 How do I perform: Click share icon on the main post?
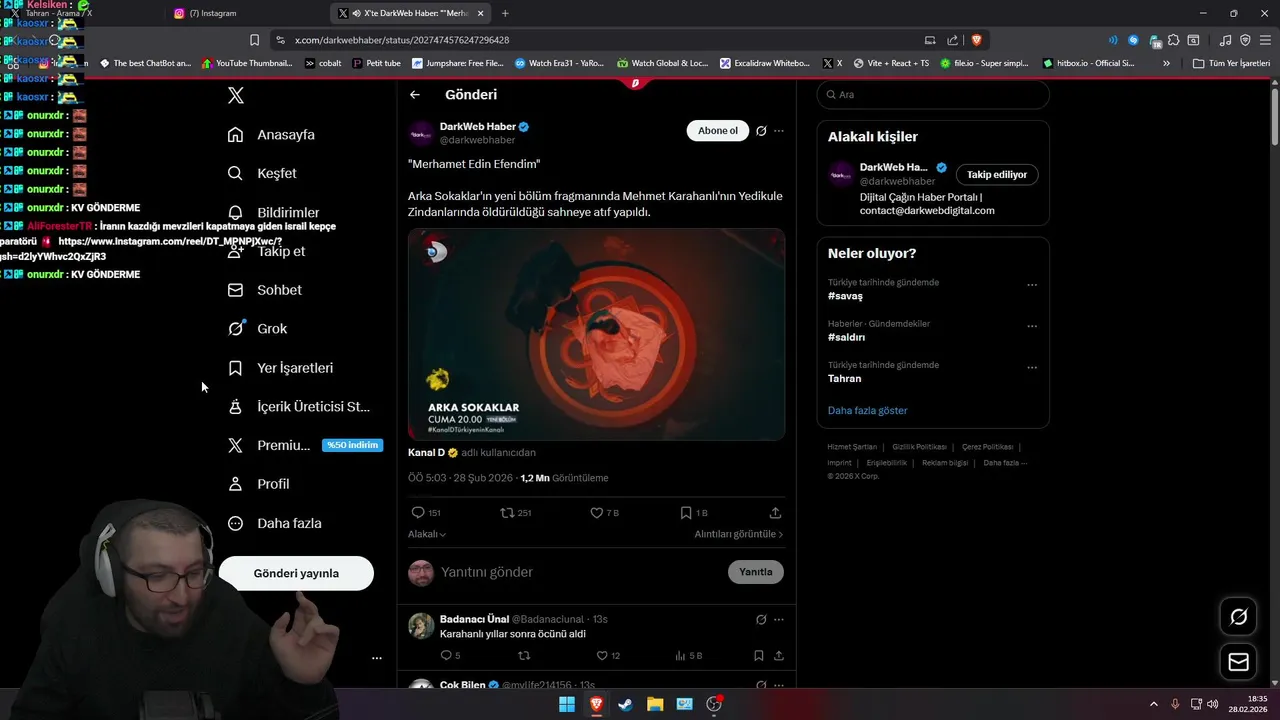tap(775, 512)
